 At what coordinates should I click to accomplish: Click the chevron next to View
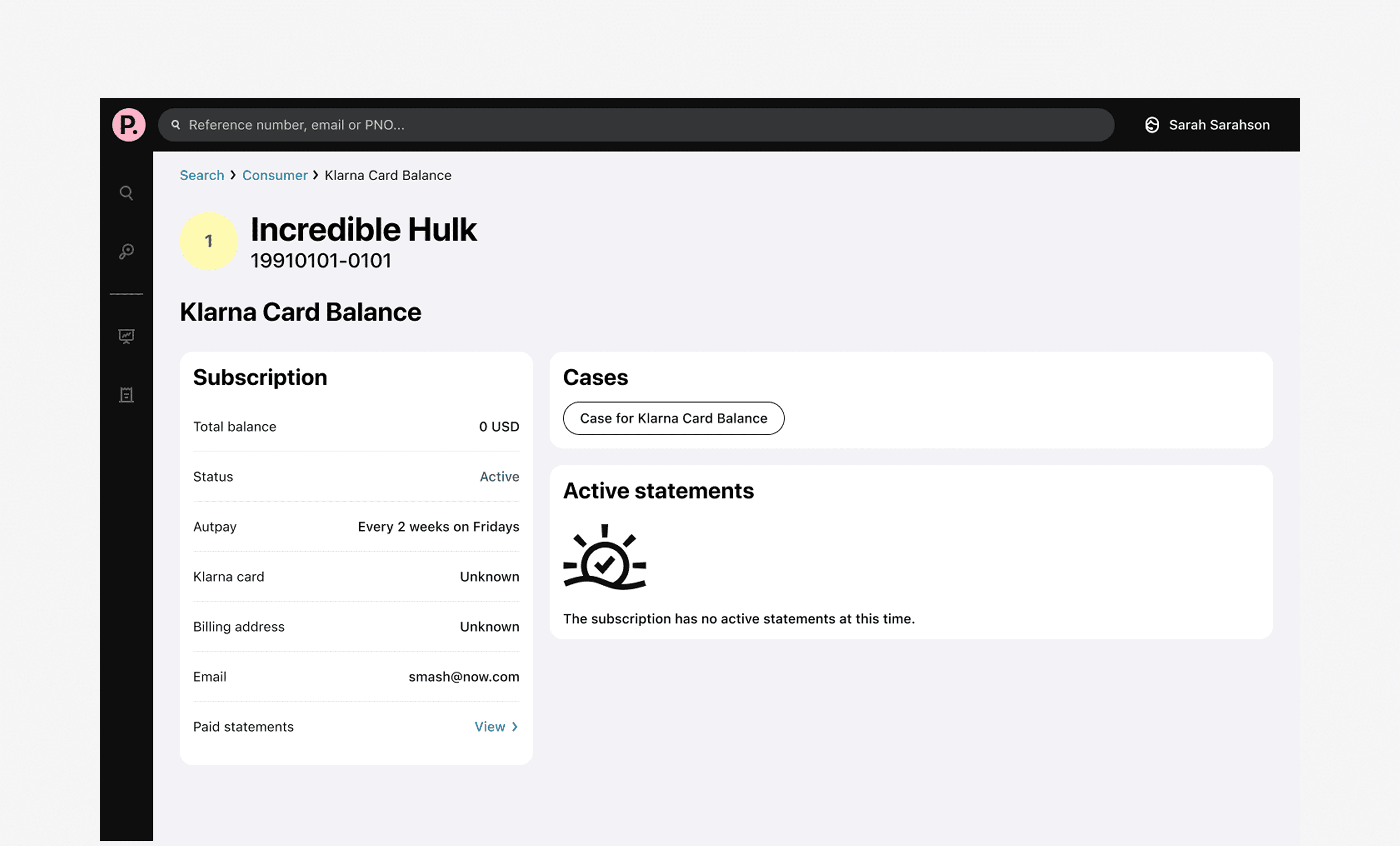click(515, 727)
